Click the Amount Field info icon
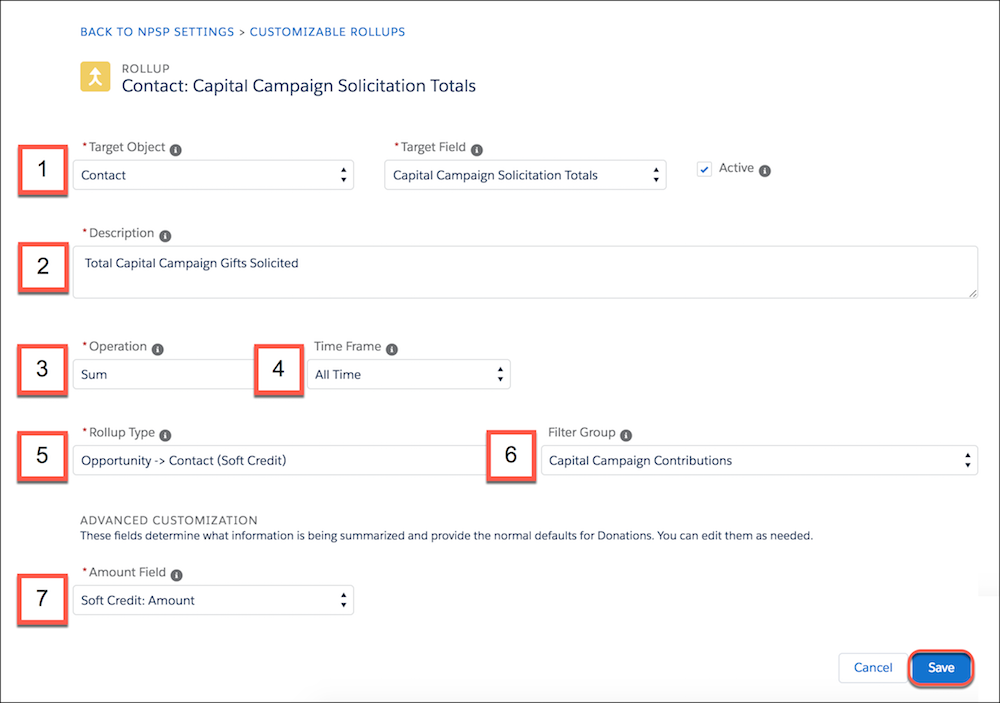1000x703 pixels. 177,575
